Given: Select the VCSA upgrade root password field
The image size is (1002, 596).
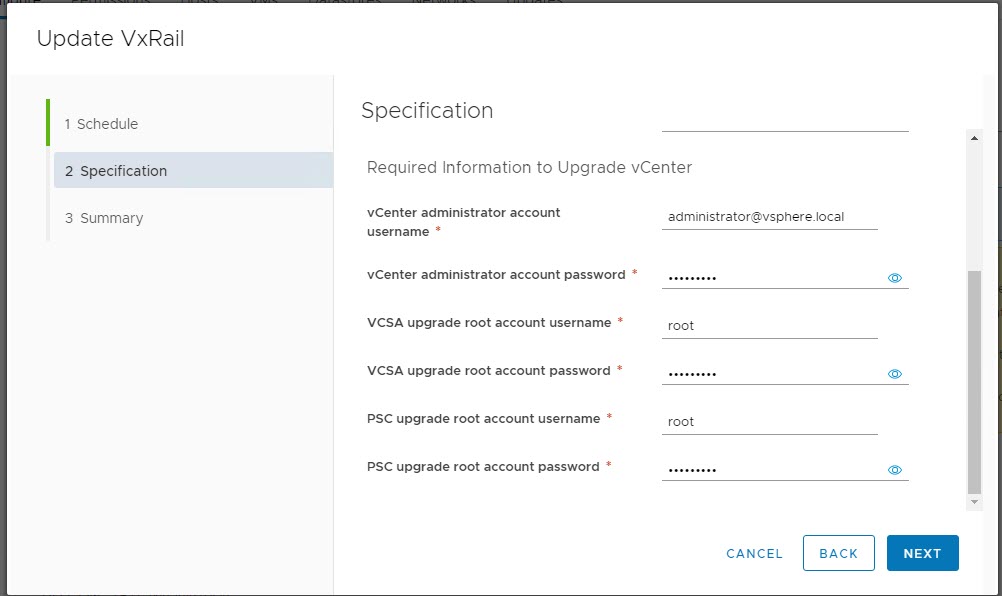Looking at the screenshot, I should 772,373.
